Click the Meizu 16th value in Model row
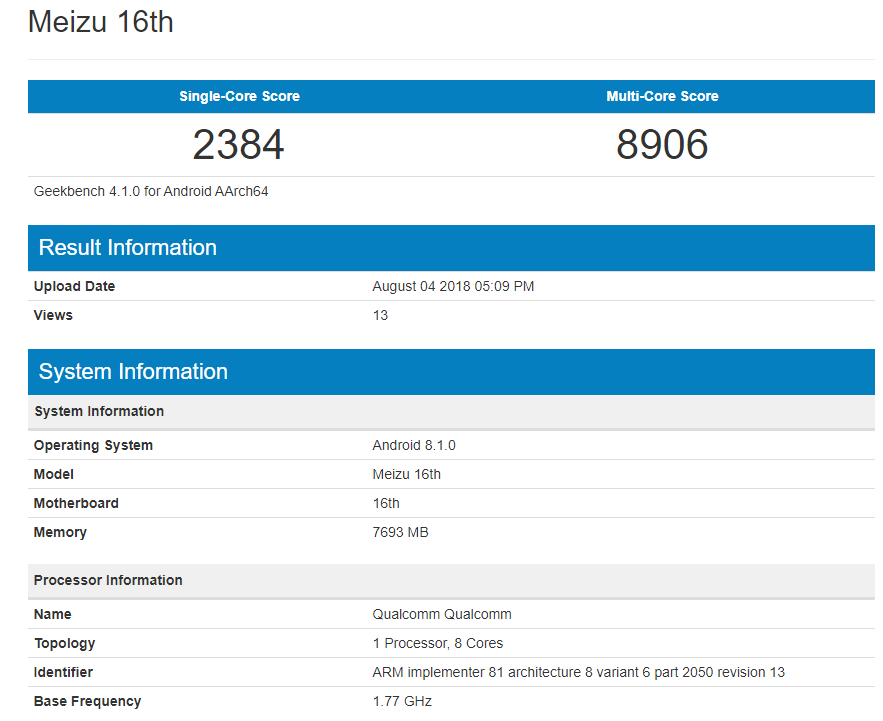 (406, 474)
